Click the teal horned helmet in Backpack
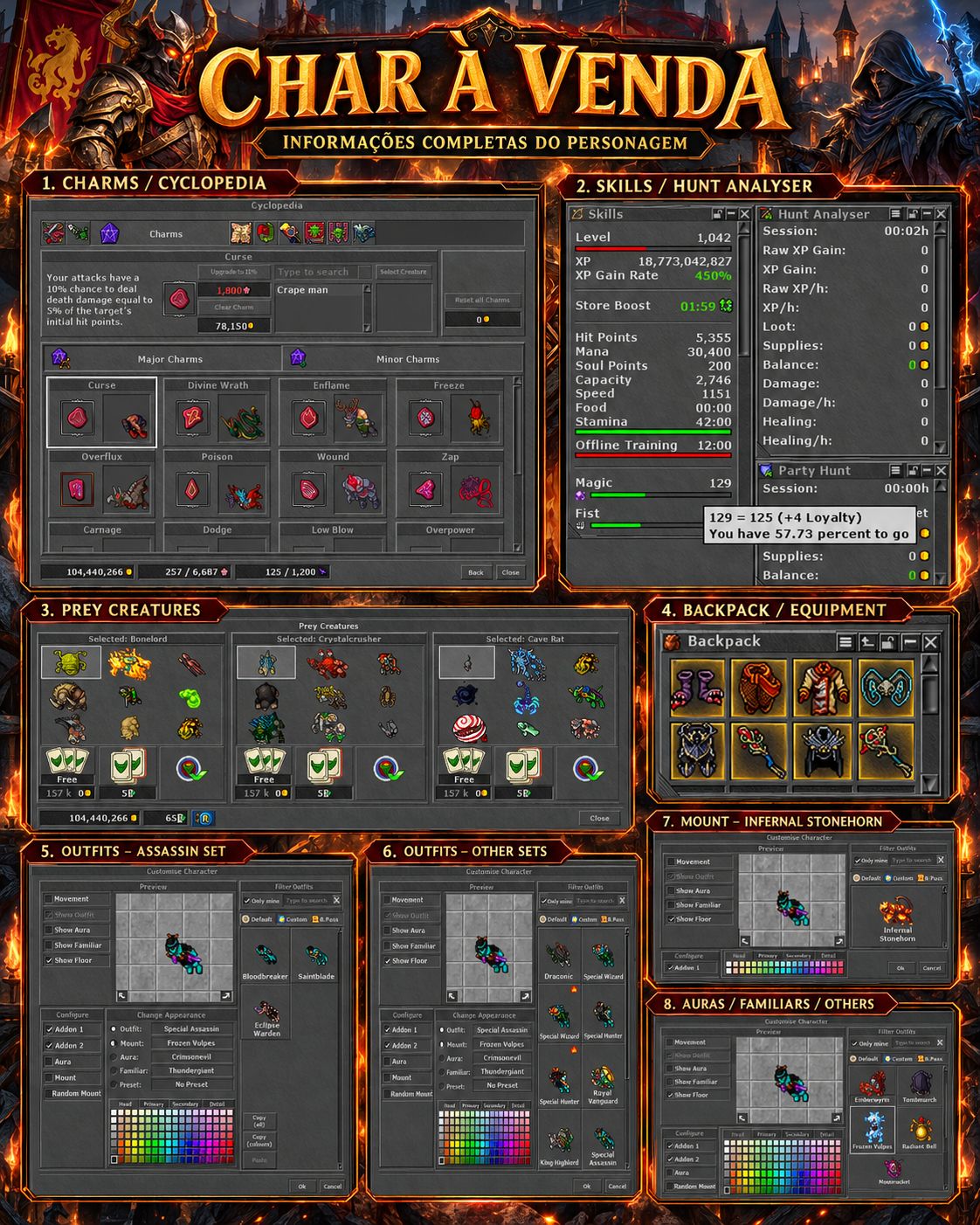This screenshot has height=1225, width=980. [886, 688]
